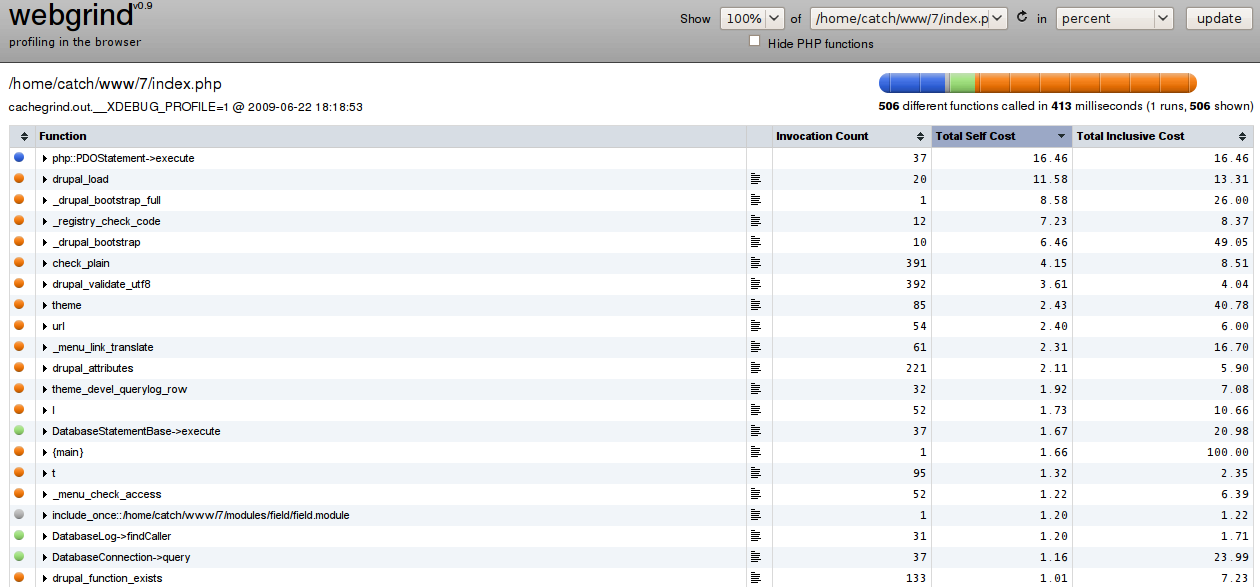This screenshot has width=1260, height=587.
Task: Click the Function column header
Action: click(x=390, y=136)
